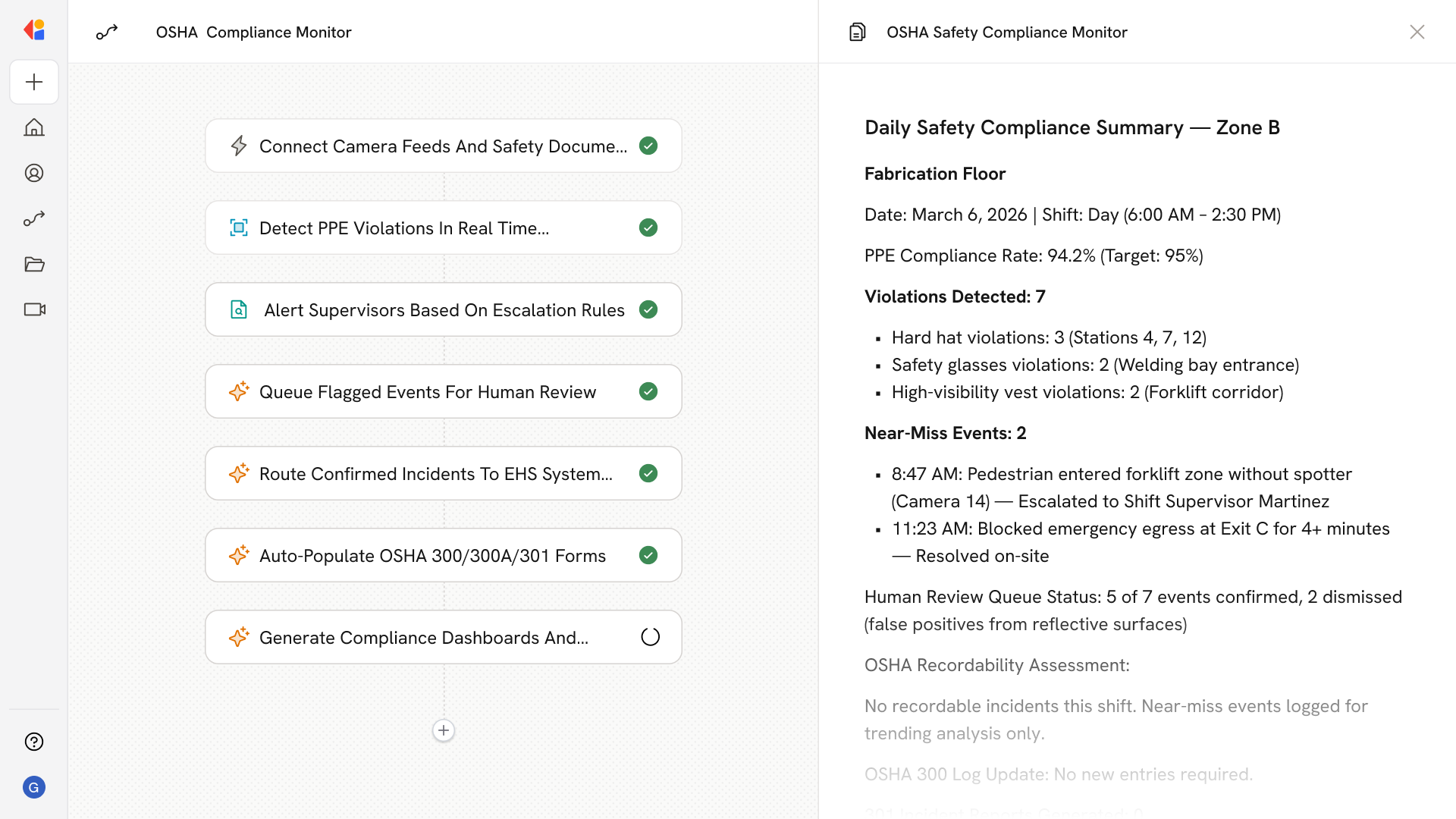Open Alert Supervisors Based On Escalation Rules step
Image resolution: width=1456 pixels, height=819 pixels.
click(x=444, y=309)
